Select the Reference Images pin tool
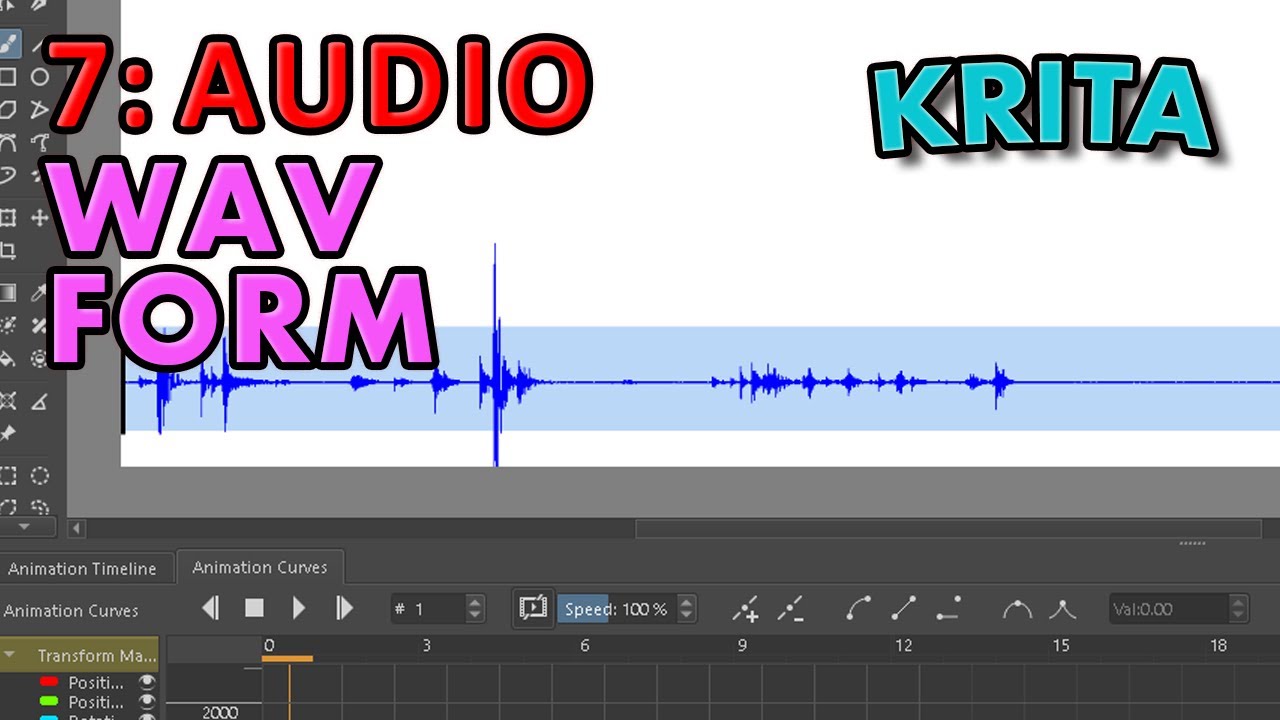This screenshot has height=720, width=1280. coord(8,434)
